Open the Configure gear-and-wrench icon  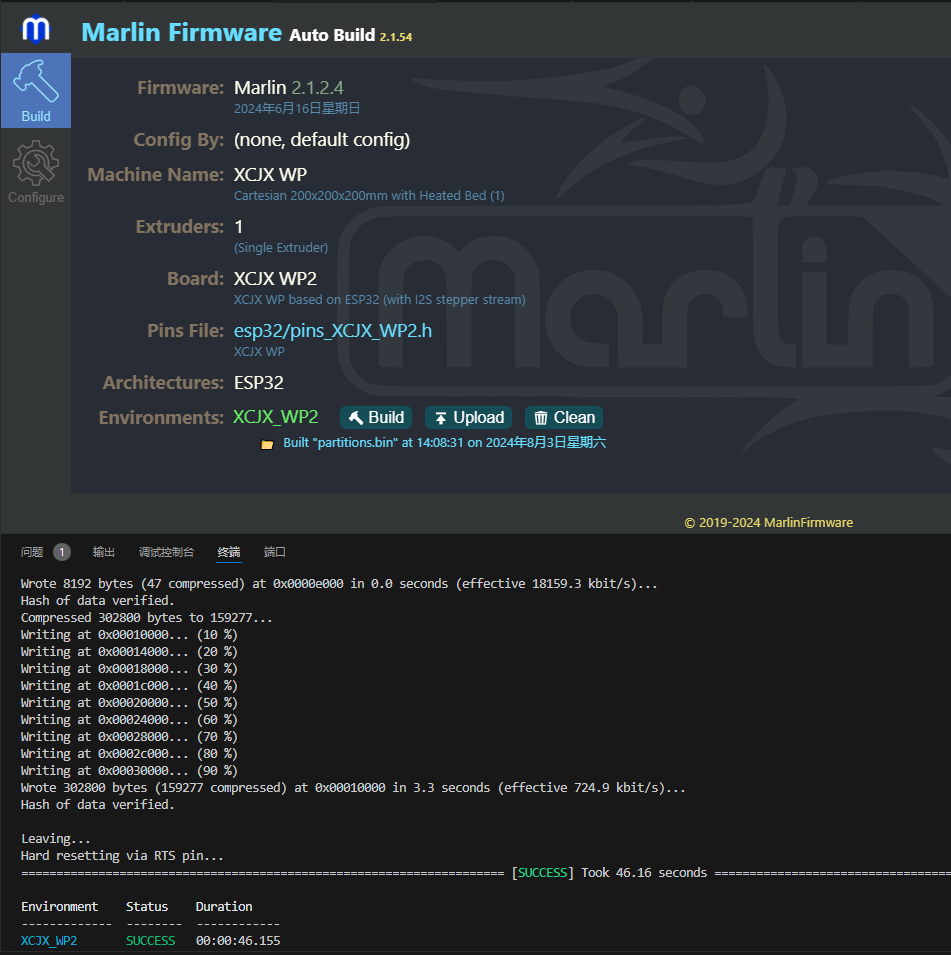click(x=36, y=172)
